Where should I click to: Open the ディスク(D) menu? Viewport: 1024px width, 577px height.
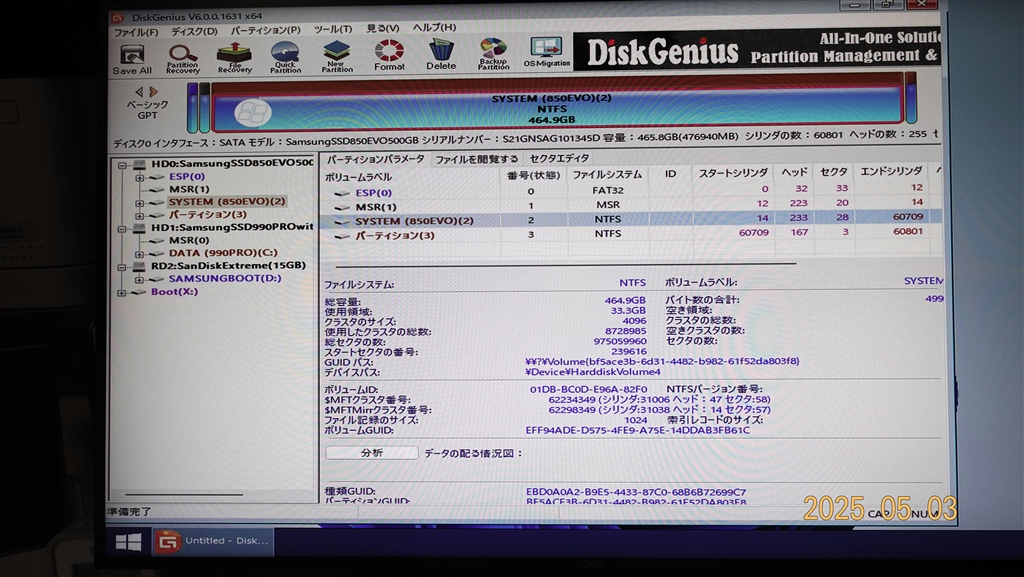tap(194, 30)
